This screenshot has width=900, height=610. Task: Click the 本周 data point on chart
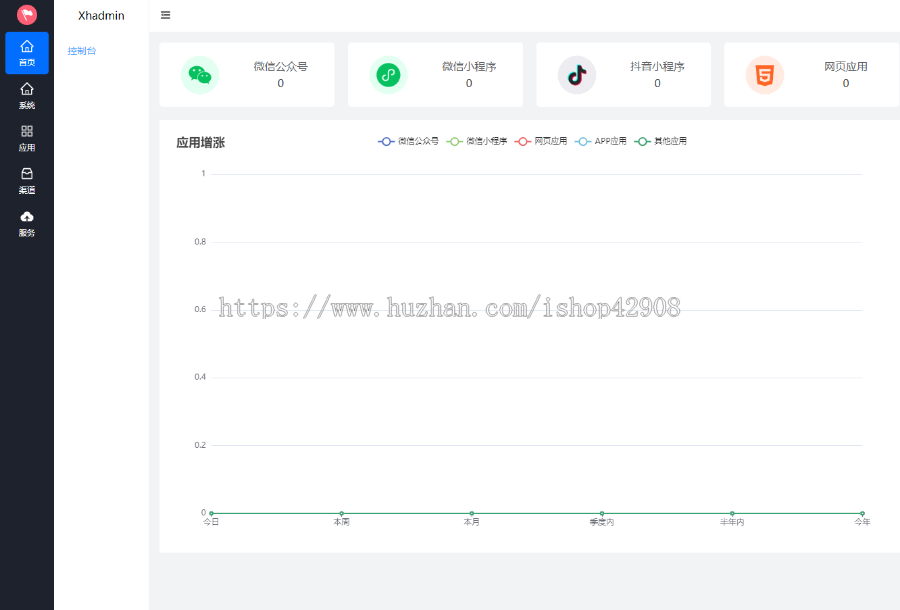tap(342, 513)
